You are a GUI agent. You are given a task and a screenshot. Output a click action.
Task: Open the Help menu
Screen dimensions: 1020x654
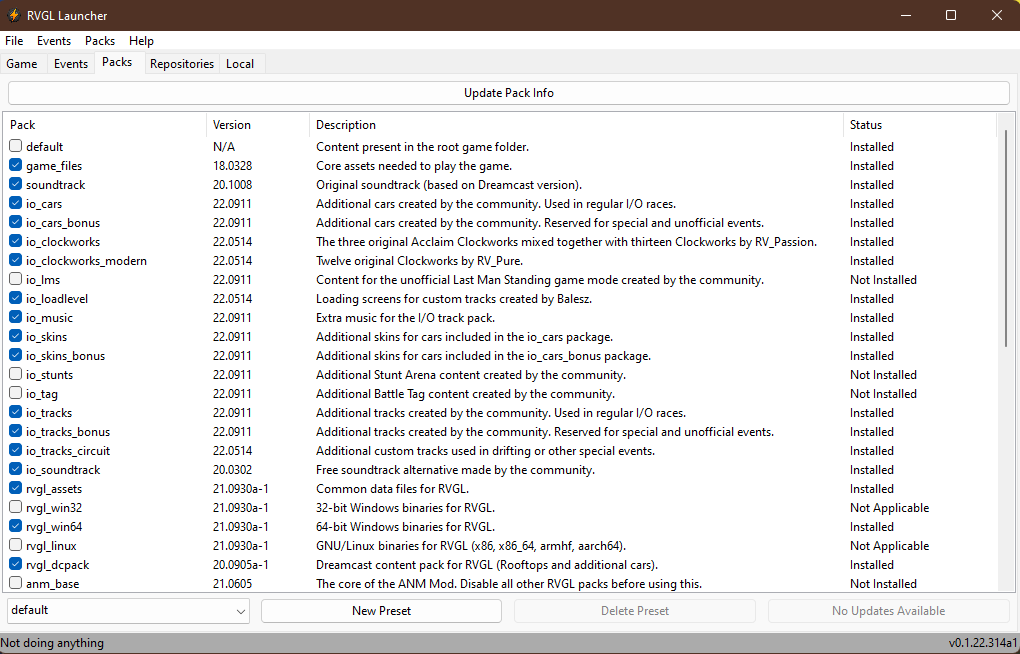pos(141,41)
